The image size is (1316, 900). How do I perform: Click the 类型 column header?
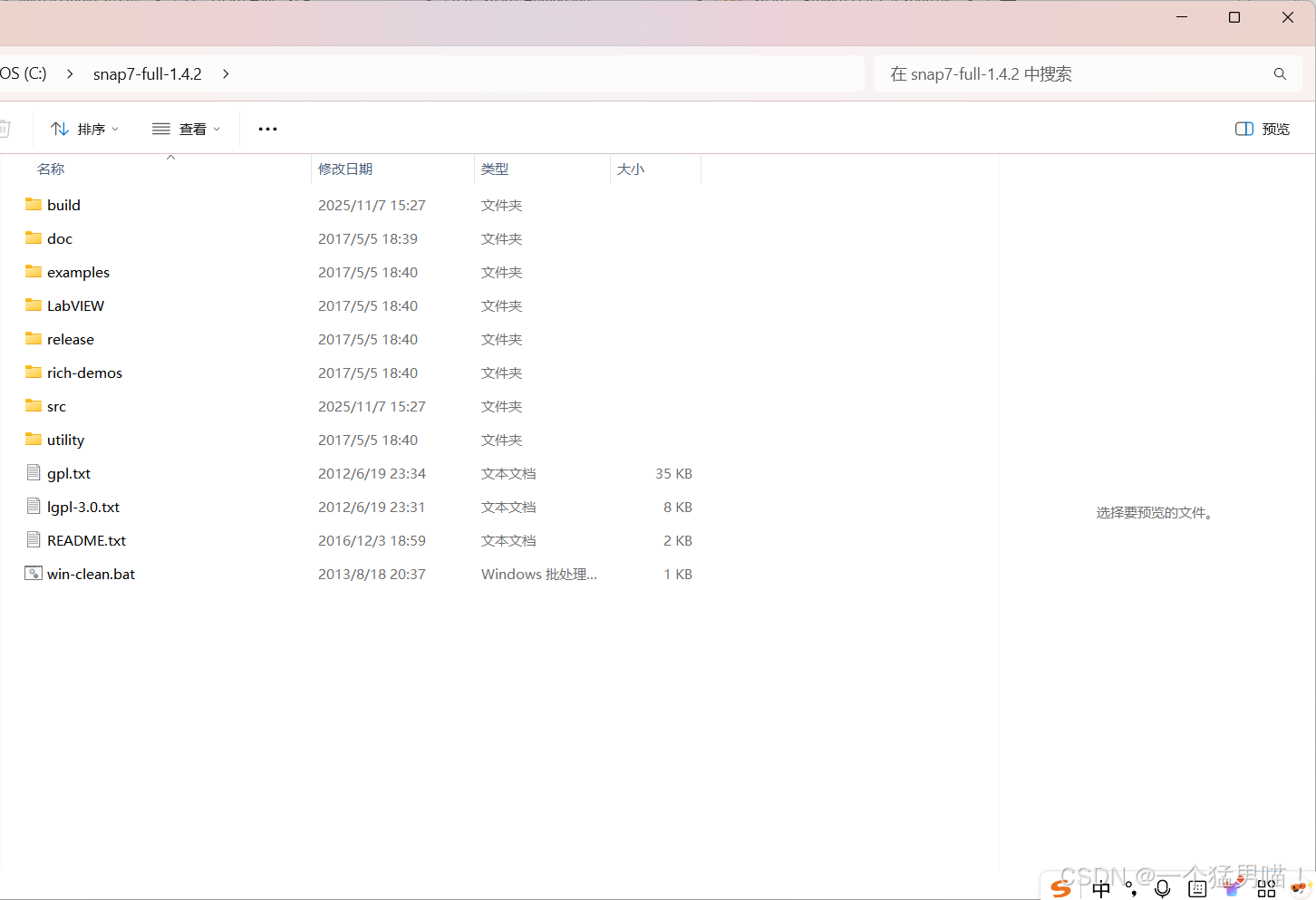pyautogui.click(x=495, y=169)
